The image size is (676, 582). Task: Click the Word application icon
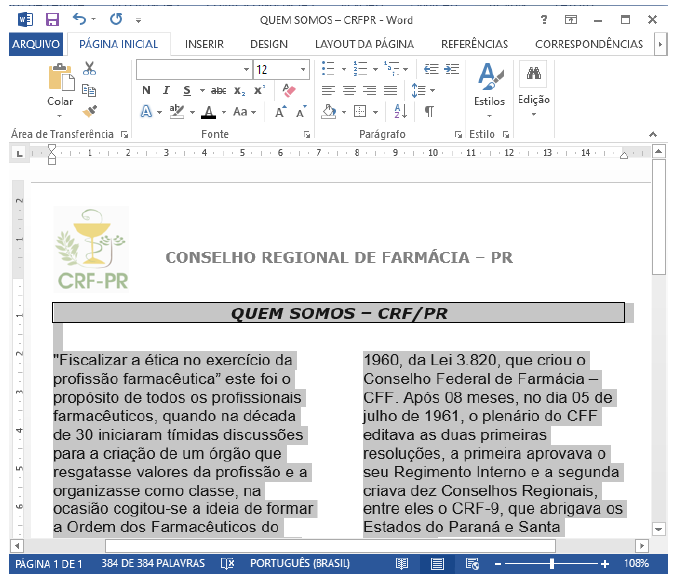(25, 19)
